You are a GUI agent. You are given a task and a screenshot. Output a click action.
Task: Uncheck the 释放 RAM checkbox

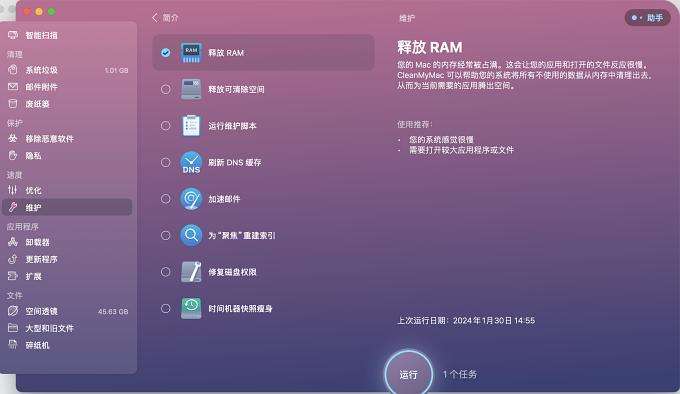[x=166, y=52]
